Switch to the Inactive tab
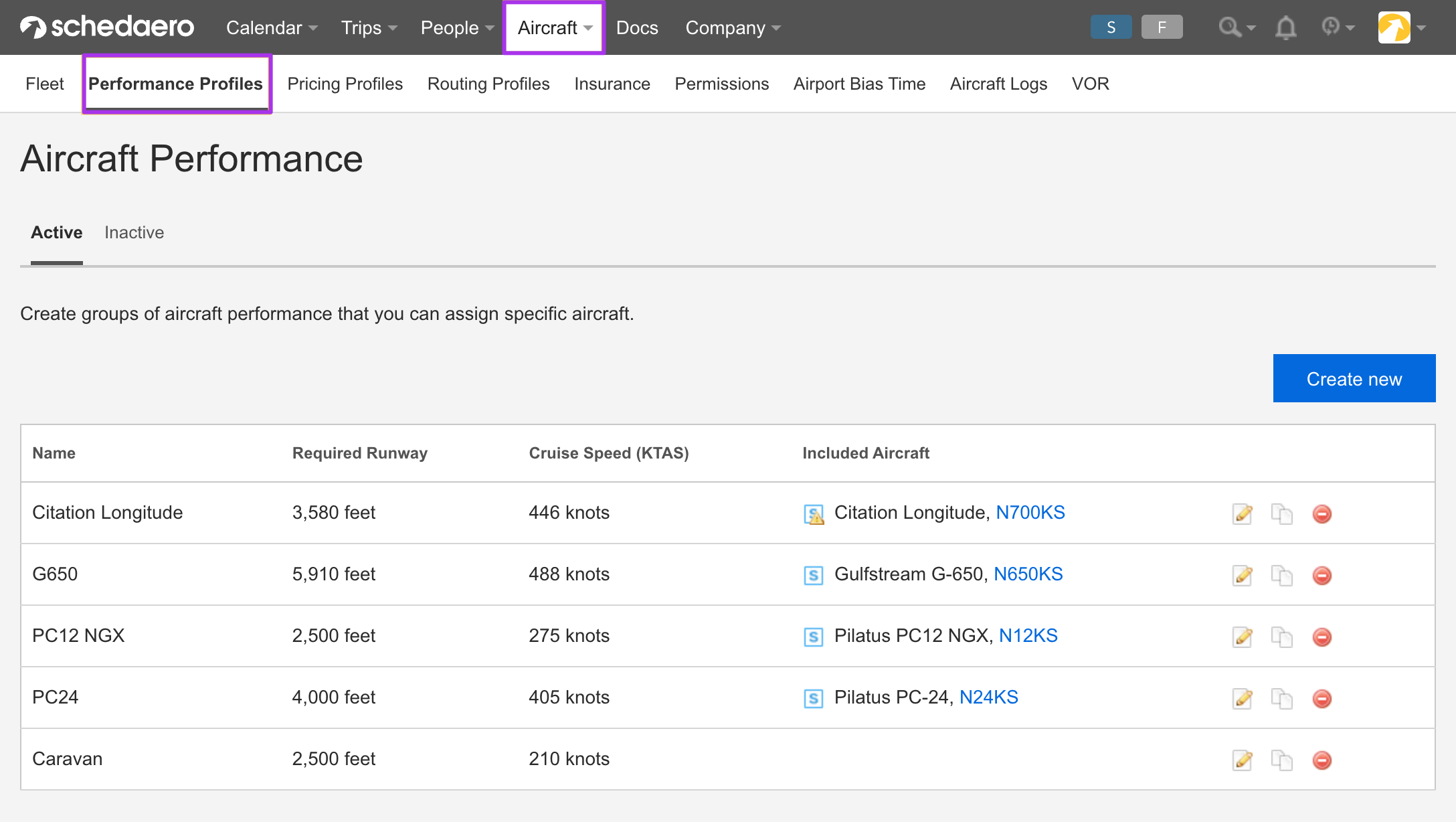The width and height of the screenshot is (1456, 822). pyautogui.click(x=134, y=232)
